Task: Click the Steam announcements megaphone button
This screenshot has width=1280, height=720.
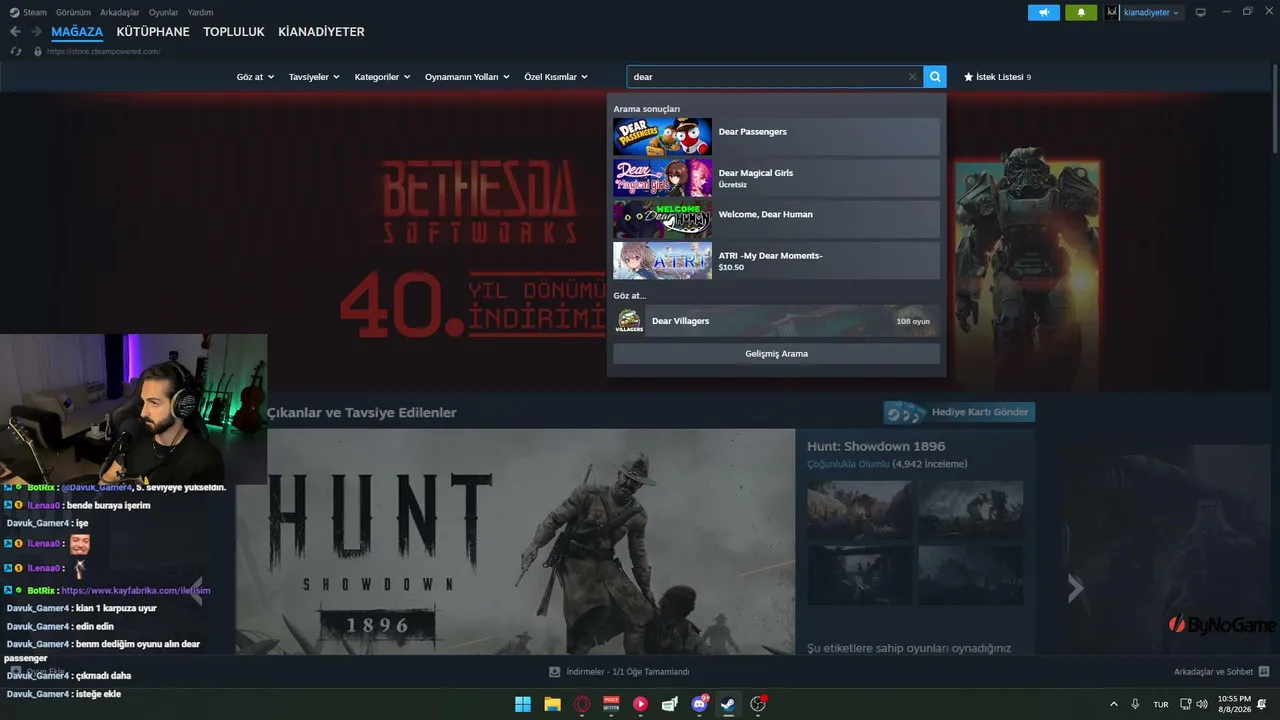Action: coord(1043,13)
